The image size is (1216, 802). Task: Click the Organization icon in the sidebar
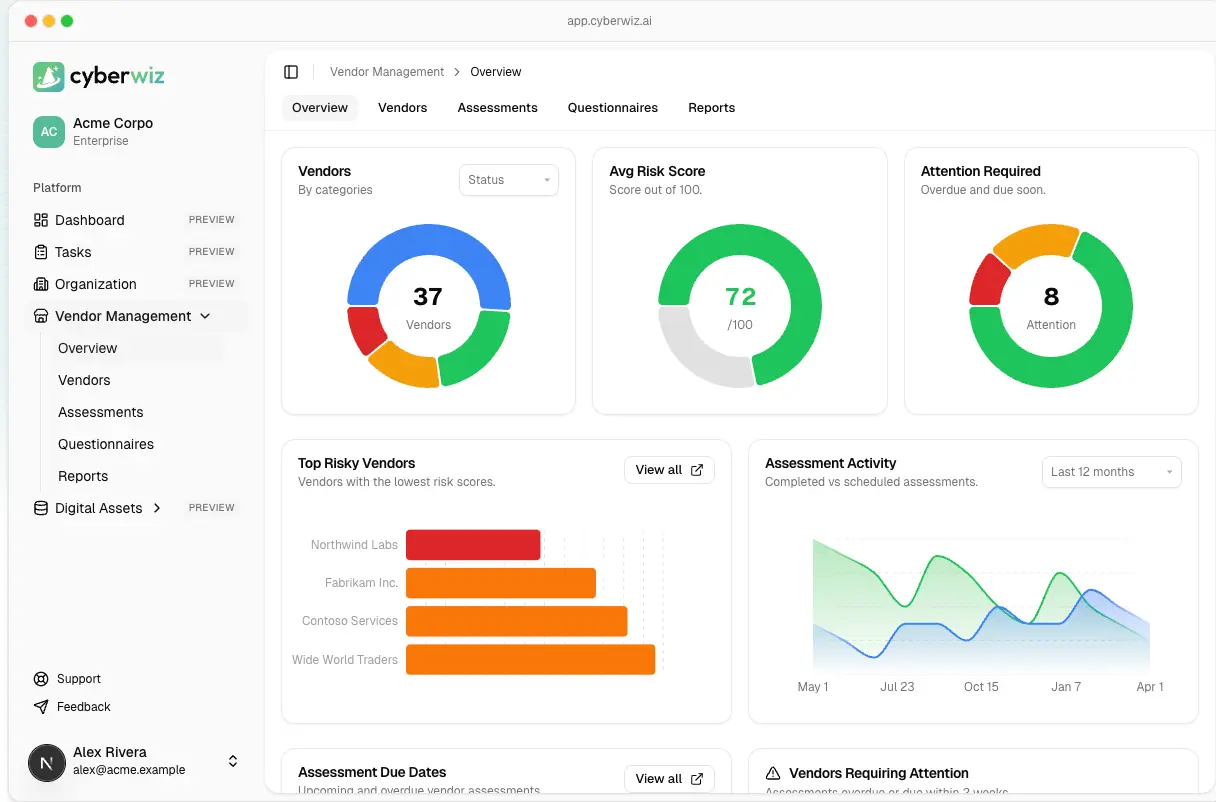click(x=41, y=284)
